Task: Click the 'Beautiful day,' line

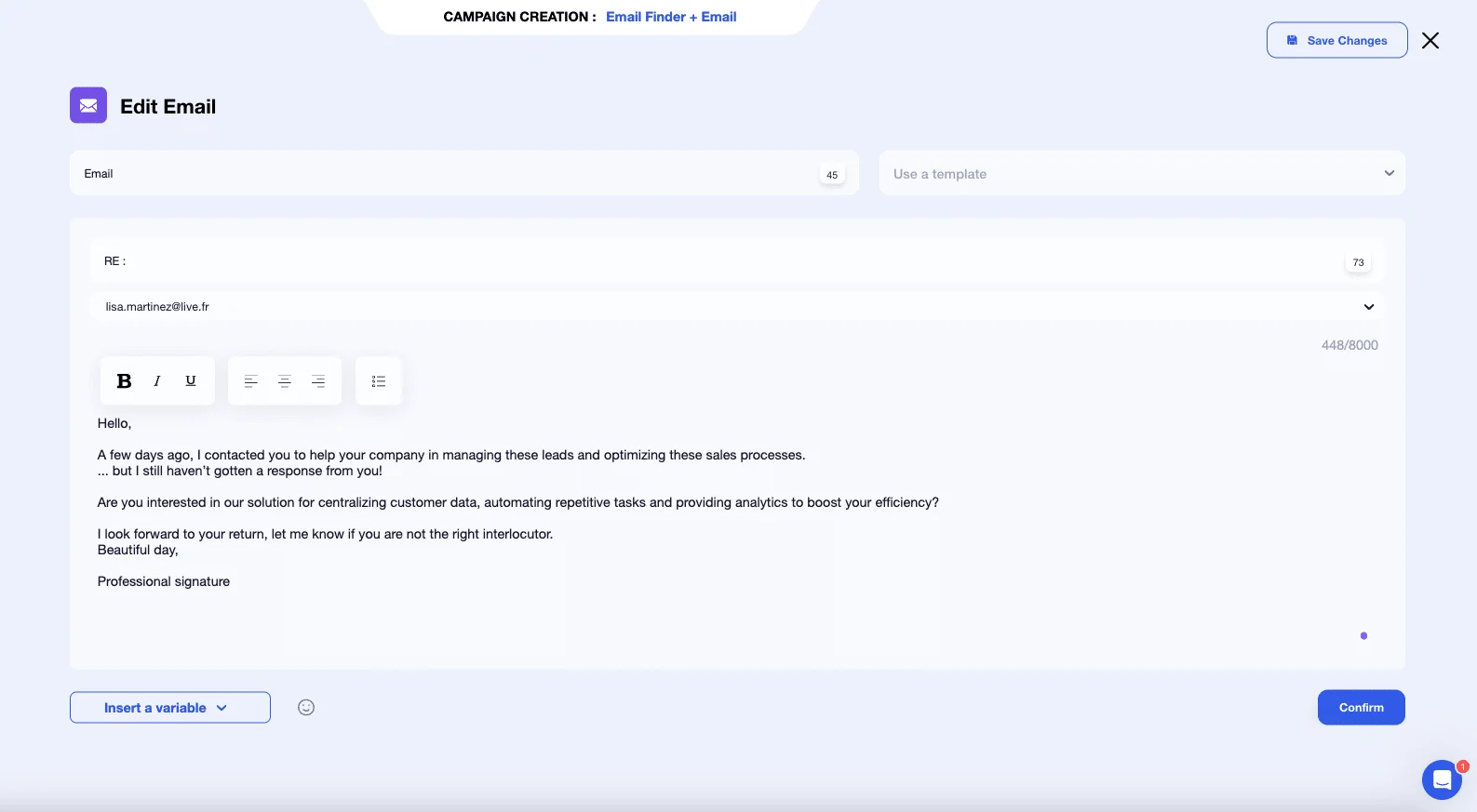Action: [x=138, y=551]
